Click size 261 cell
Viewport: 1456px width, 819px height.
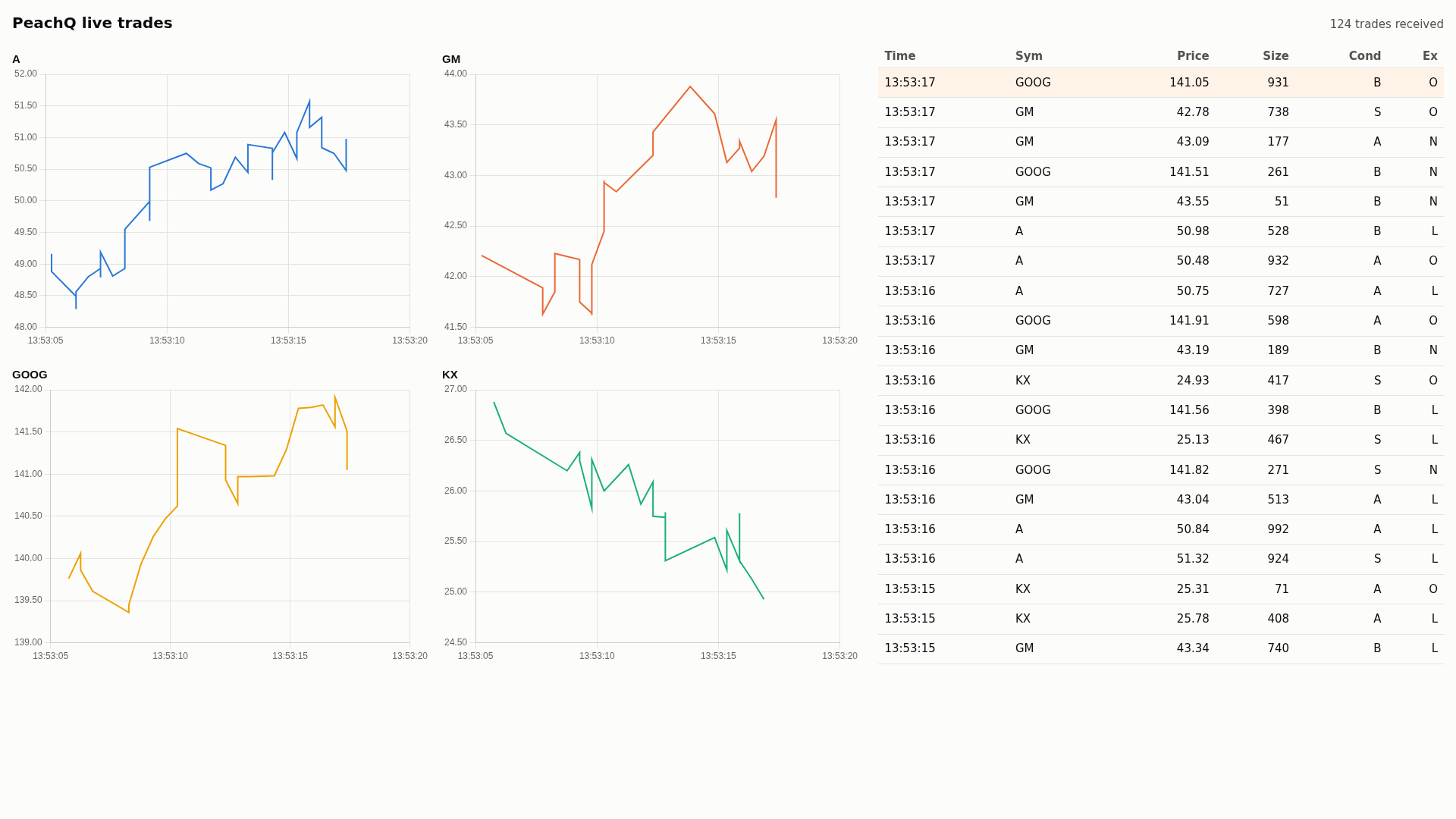[x=1278, y=172]
